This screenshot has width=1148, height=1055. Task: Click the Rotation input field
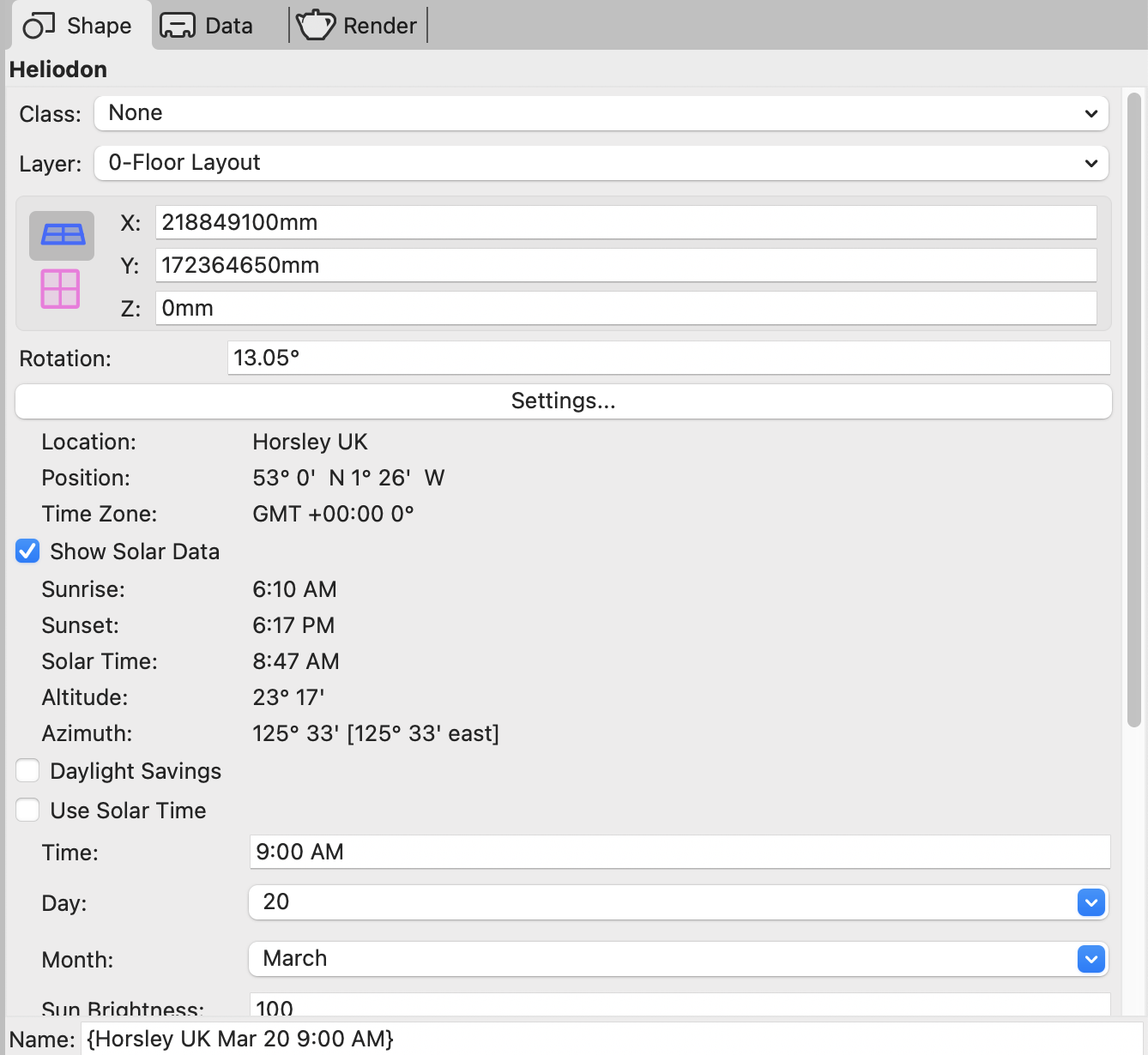point(668,358)
